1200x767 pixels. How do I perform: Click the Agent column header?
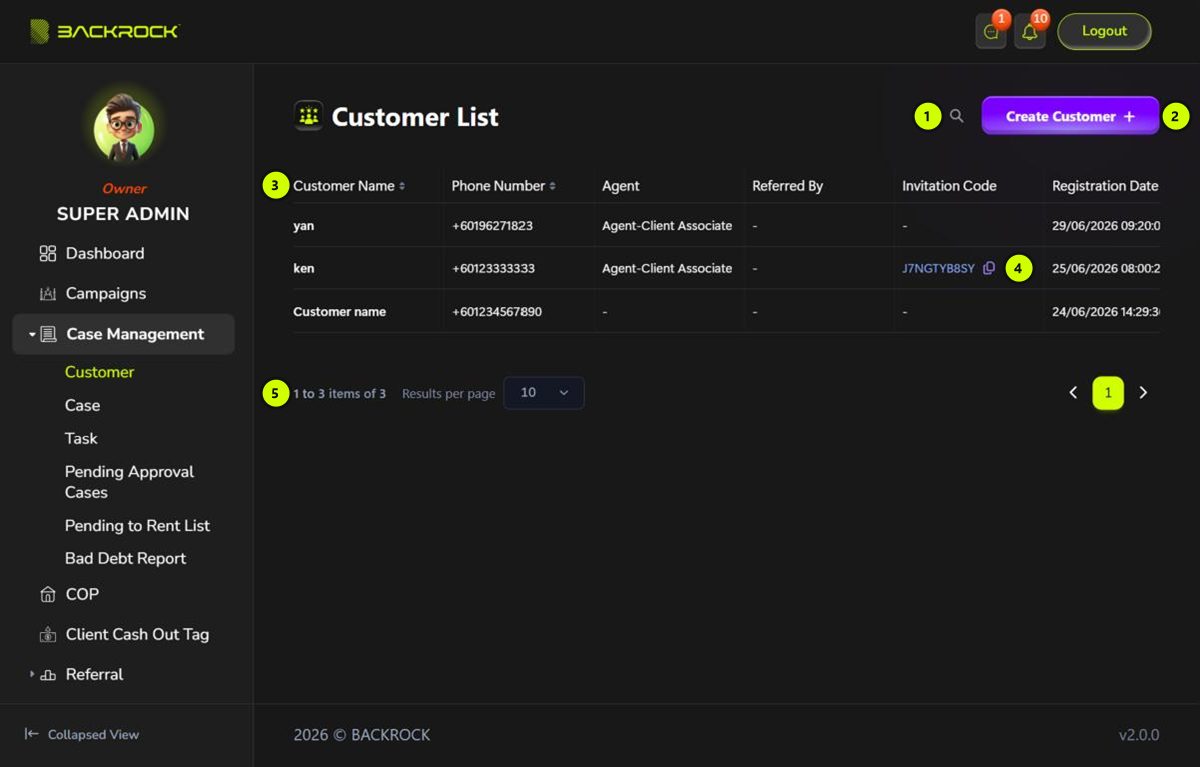coord(621,186)
